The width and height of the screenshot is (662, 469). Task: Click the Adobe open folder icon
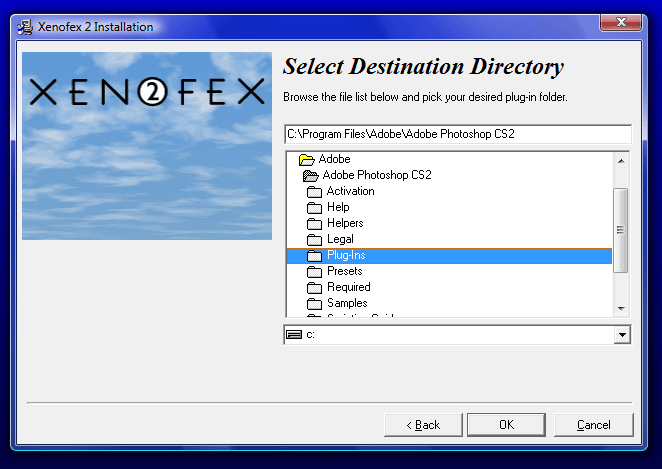307,160
